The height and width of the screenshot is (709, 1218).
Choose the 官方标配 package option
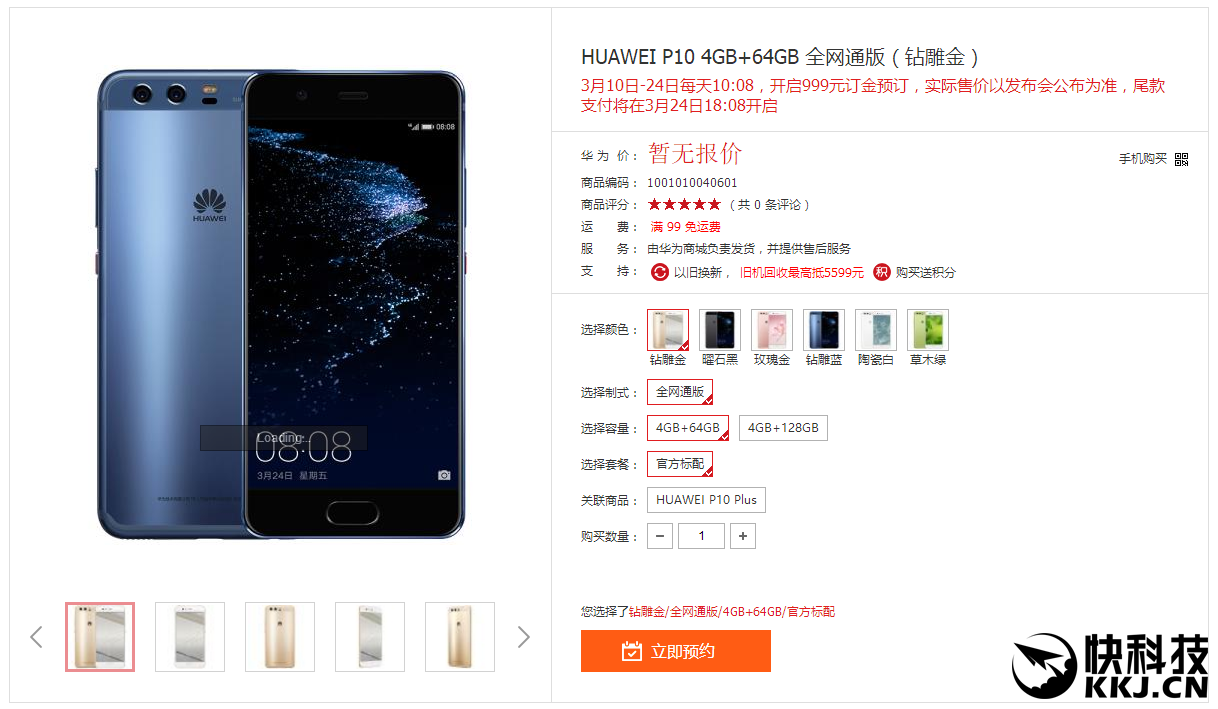(x=680, y=464)
